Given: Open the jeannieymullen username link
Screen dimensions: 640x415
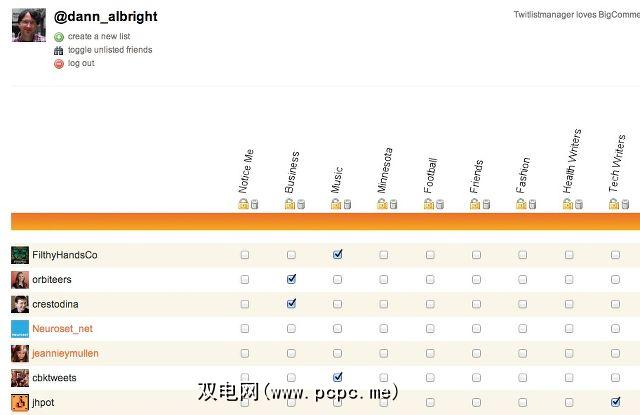Looking at the screenshot, I should [x=66, y=353].
